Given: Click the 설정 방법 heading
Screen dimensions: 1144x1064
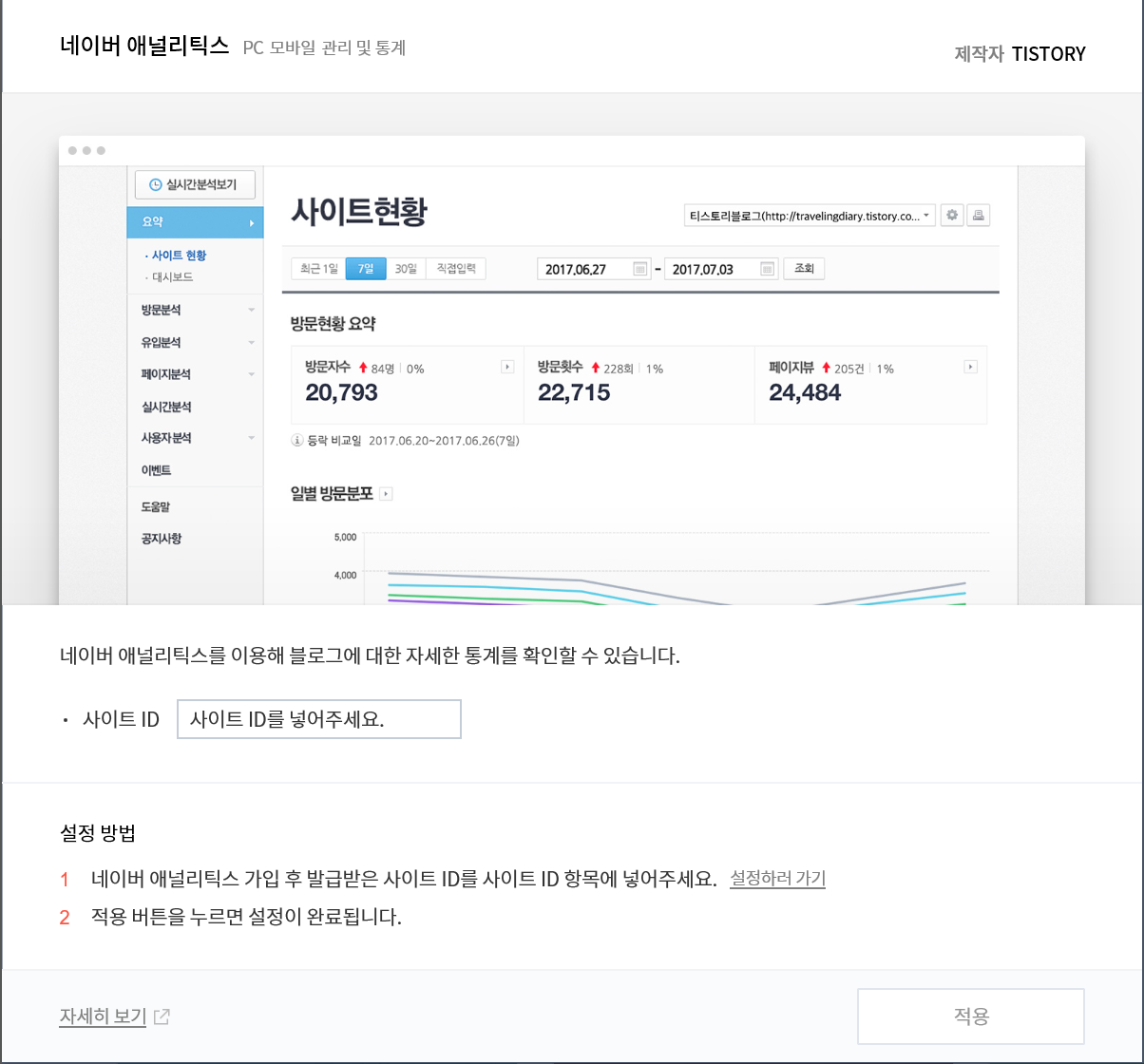Looking at the screenshot, I should coord(97,834).
